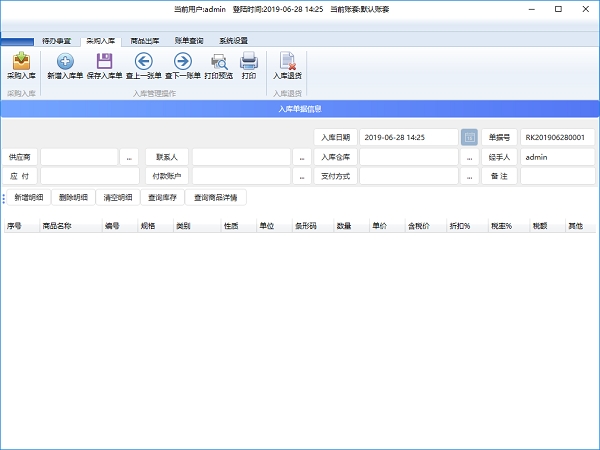The image size is (600, 450).
Task: Open the 供应商 browse selector (...)
Action: pos(129,157)
